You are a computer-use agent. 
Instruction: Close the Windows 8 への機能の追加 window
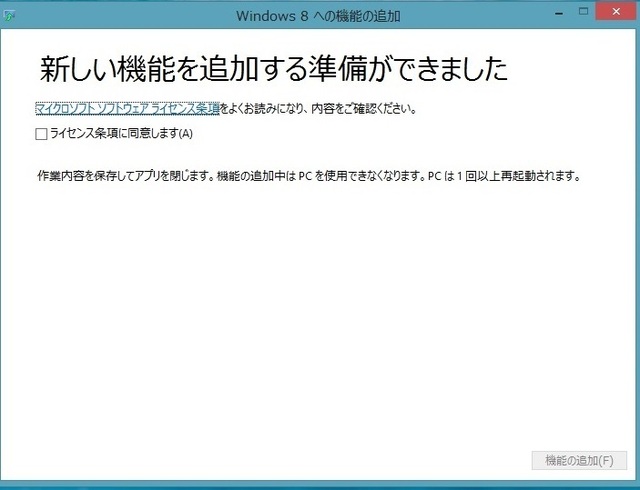pos(616,11)
